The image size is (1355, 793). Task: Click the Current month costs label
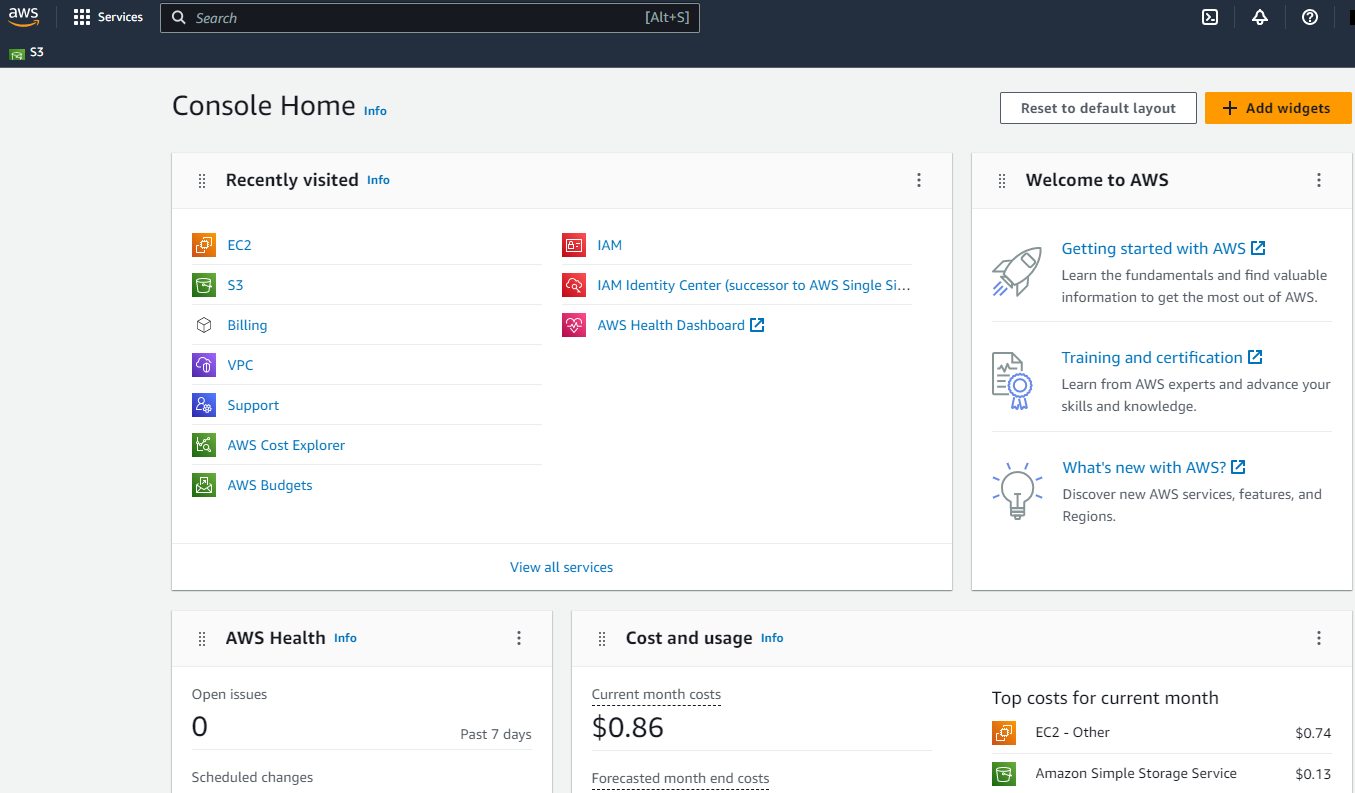pyautogui.click(x=656, y=694)
